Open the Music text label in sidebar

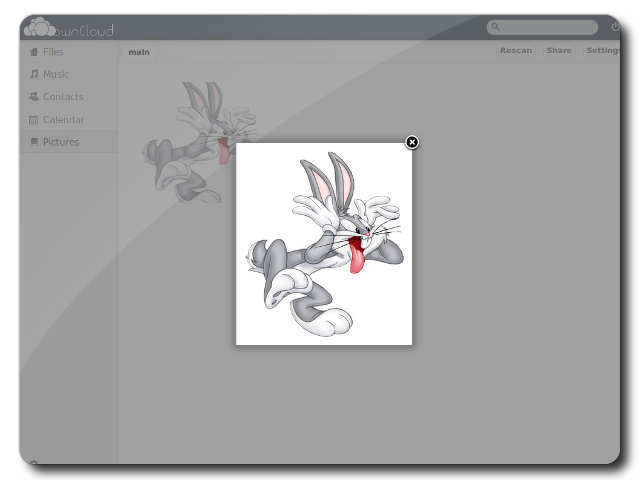pyautogui.click(x=56, y=74)
